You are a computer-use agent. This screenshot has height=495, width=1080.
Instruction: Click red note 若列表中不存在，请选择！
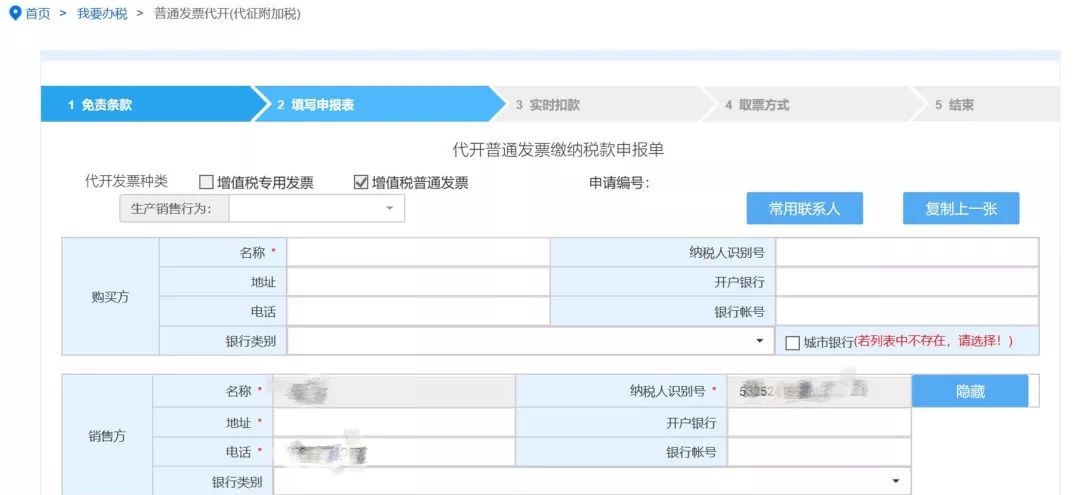coord(934,341)
